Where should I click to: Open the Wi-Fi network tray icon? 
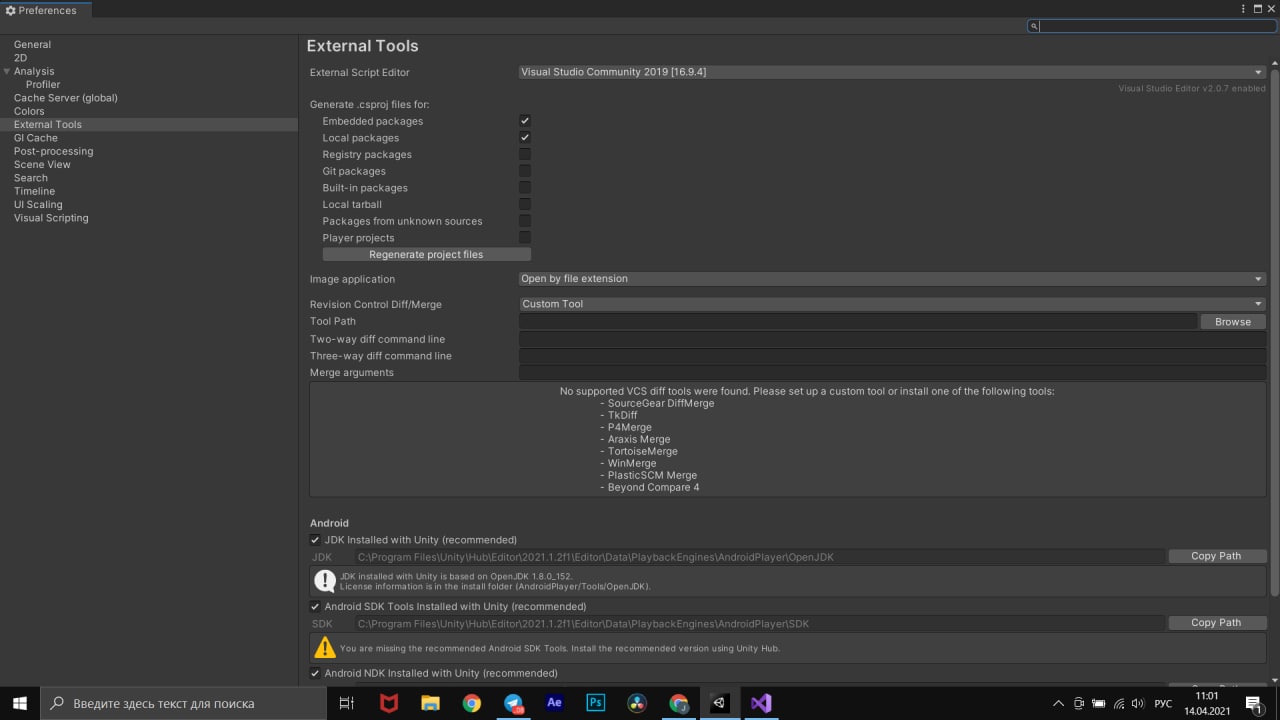[x=1119, y=703]
